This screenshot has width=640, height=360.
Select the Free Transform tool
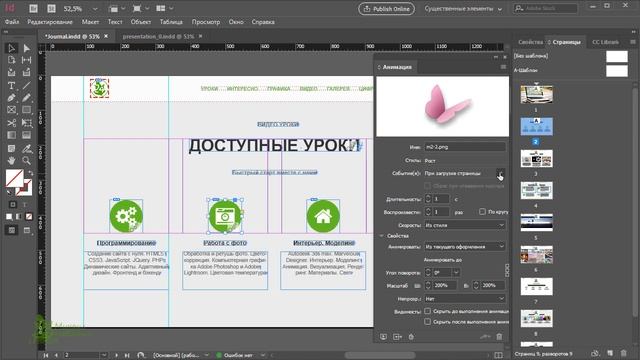click(27, 122)
